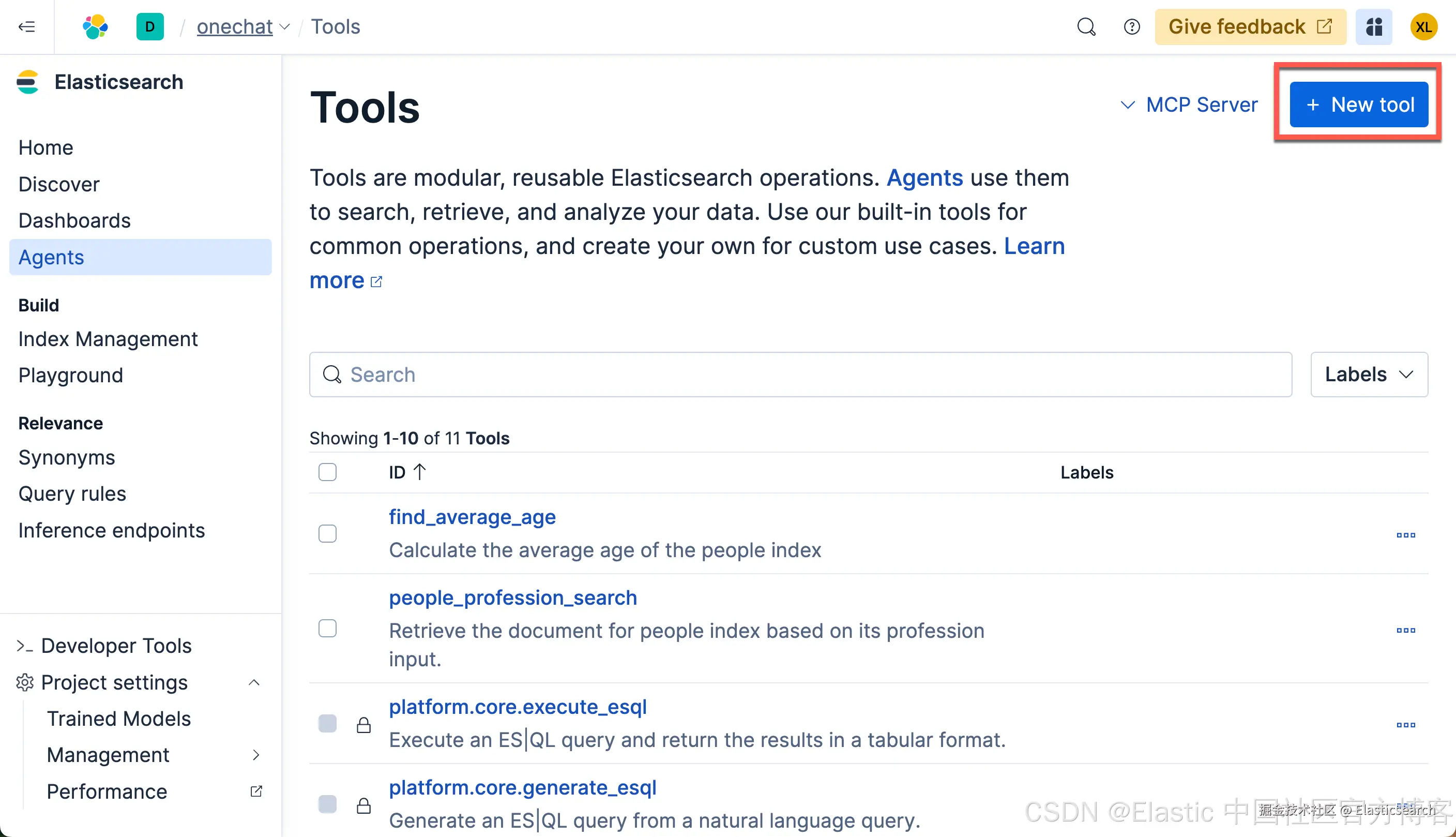
Task: Follow the Learn more link
Action: 1034,246
